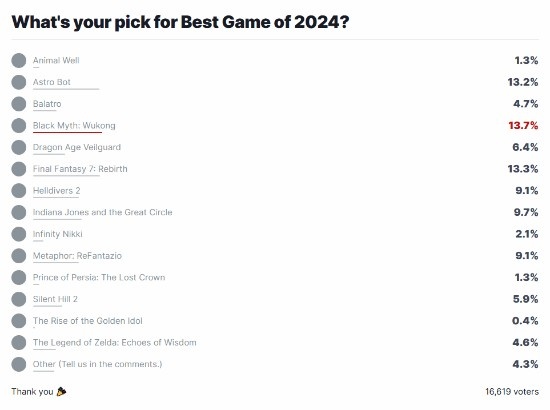Select the Silent Hill 2 radio button
Viewport: 550px width, 410px height.
[x=19, y=299]
